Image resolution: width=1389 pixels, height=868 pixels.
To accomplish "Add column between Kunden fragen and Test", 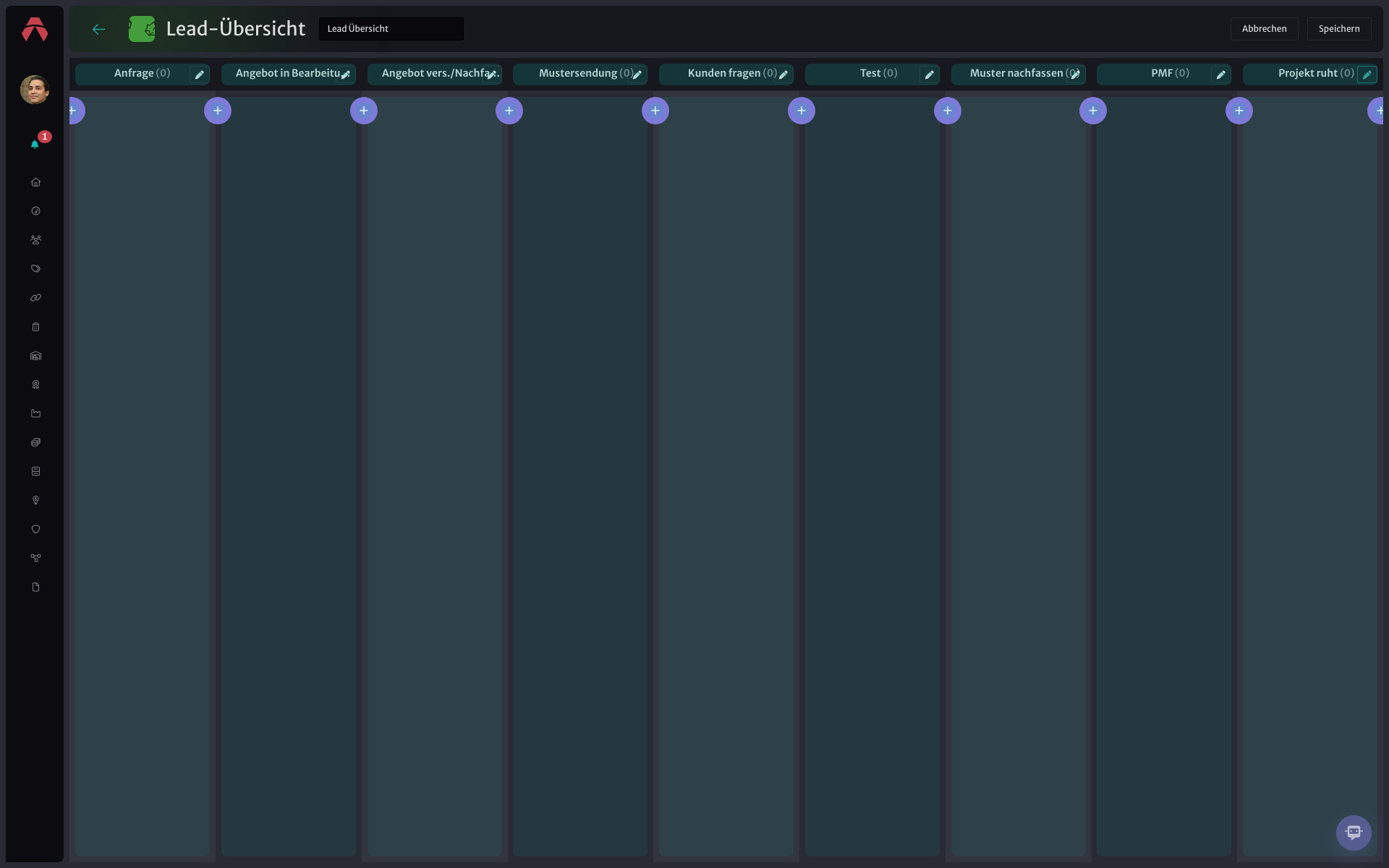I will point(802,111).
